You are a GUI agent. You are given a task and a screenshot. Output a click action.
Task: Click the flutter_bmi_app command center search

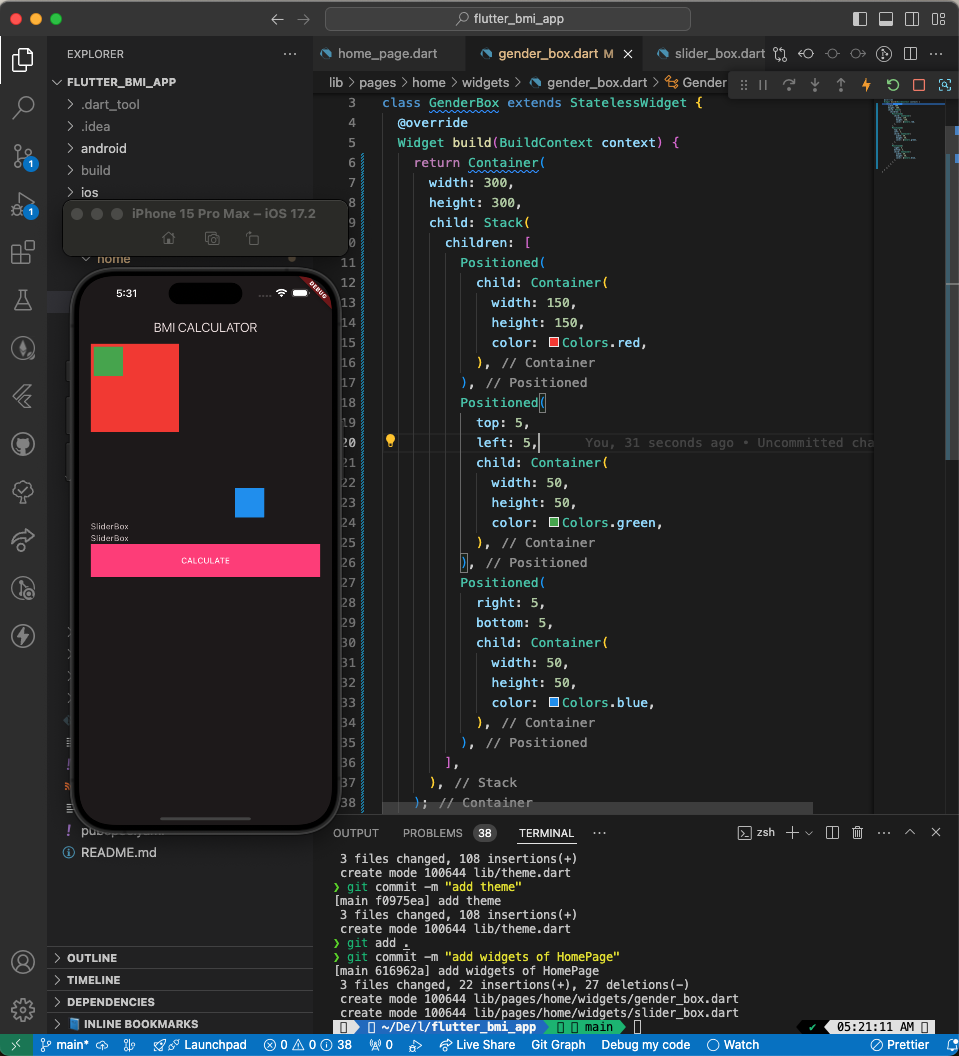pyautogui.click(x=508, y=19)
